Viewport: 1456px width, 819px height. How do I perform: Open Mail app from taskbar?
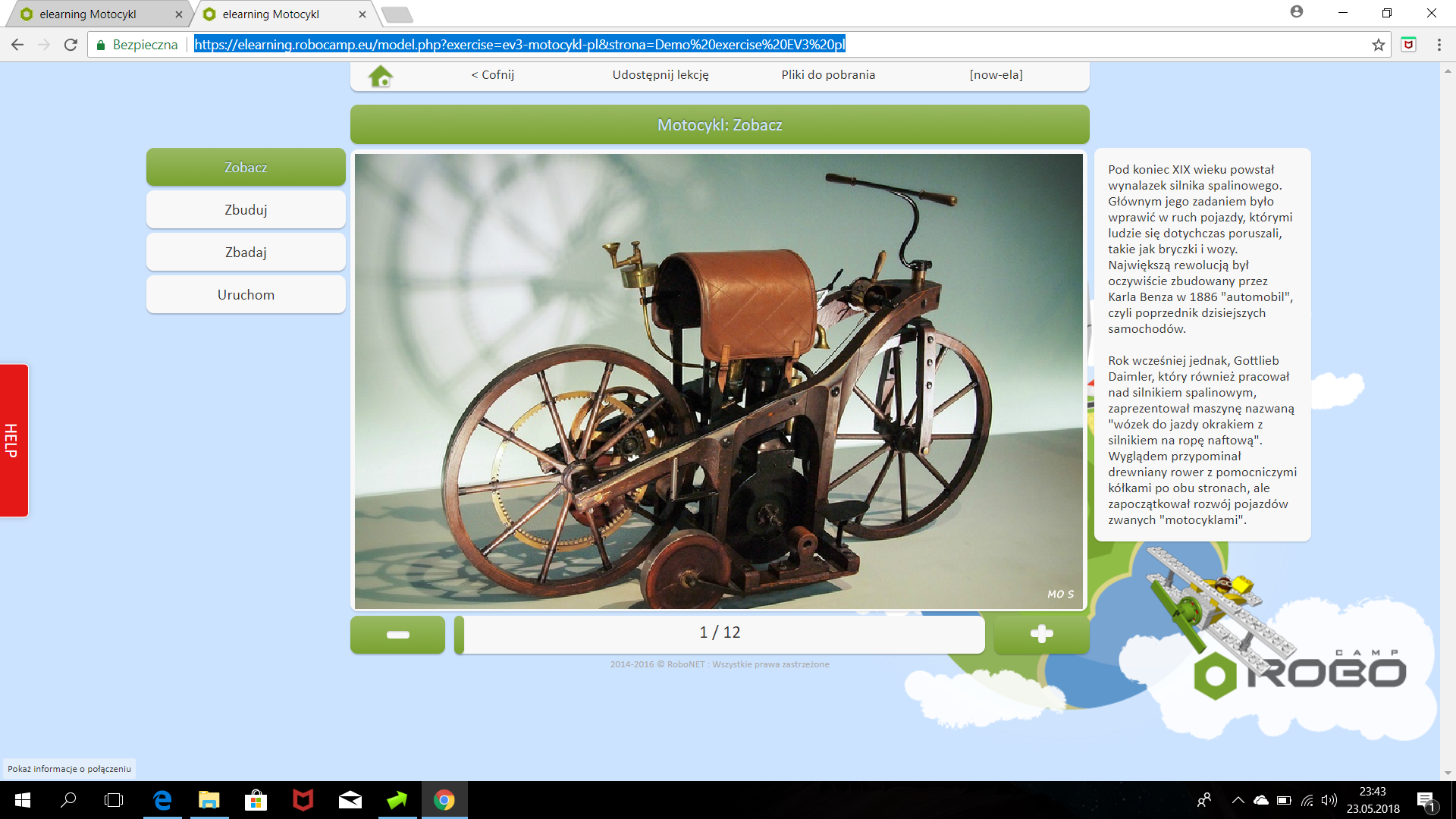click(350, 800)
